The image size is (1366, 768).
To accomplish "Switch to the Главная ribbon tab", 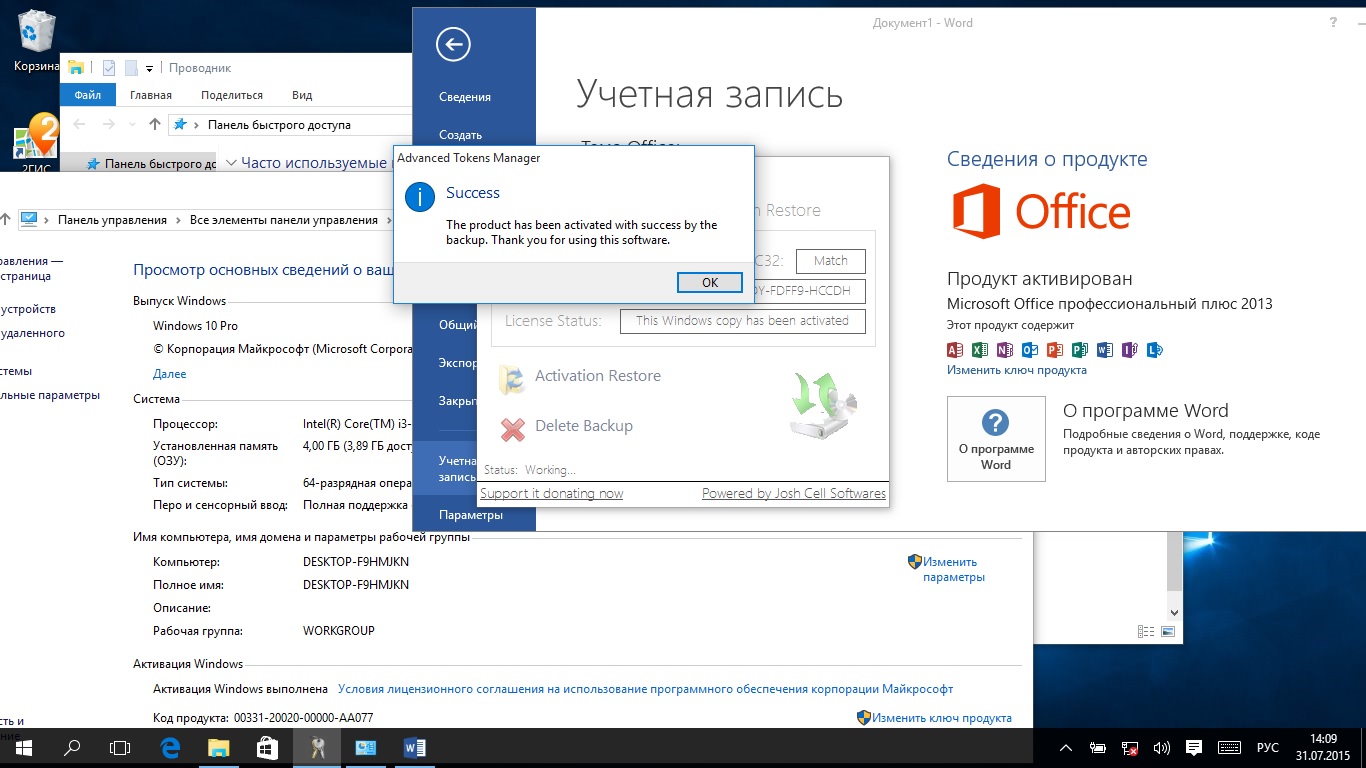I will coord(151,95).
